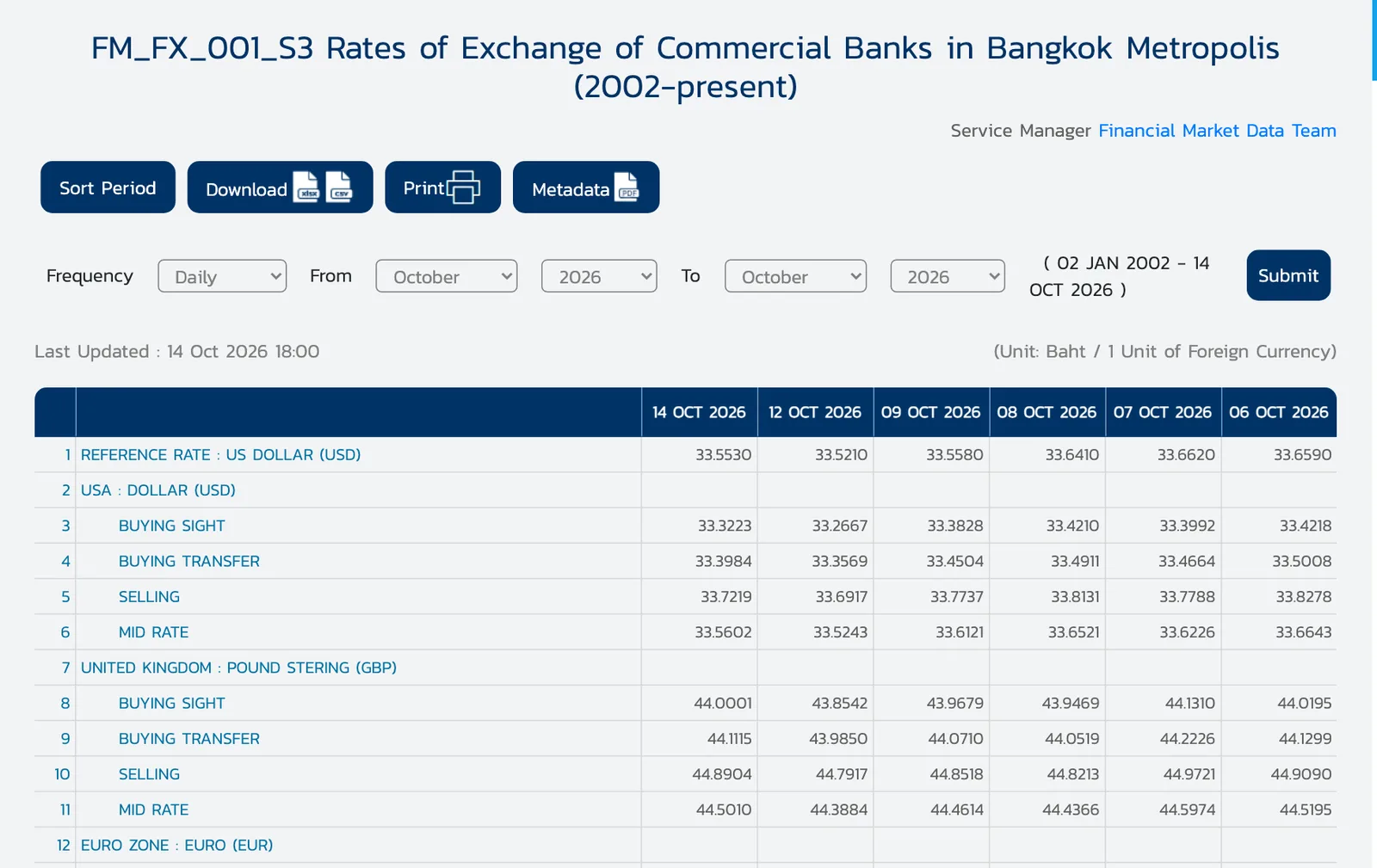Open the To year 2026 dropdown
The width and height of the screenshot is (1377, 868).
[x=948, y=276]
